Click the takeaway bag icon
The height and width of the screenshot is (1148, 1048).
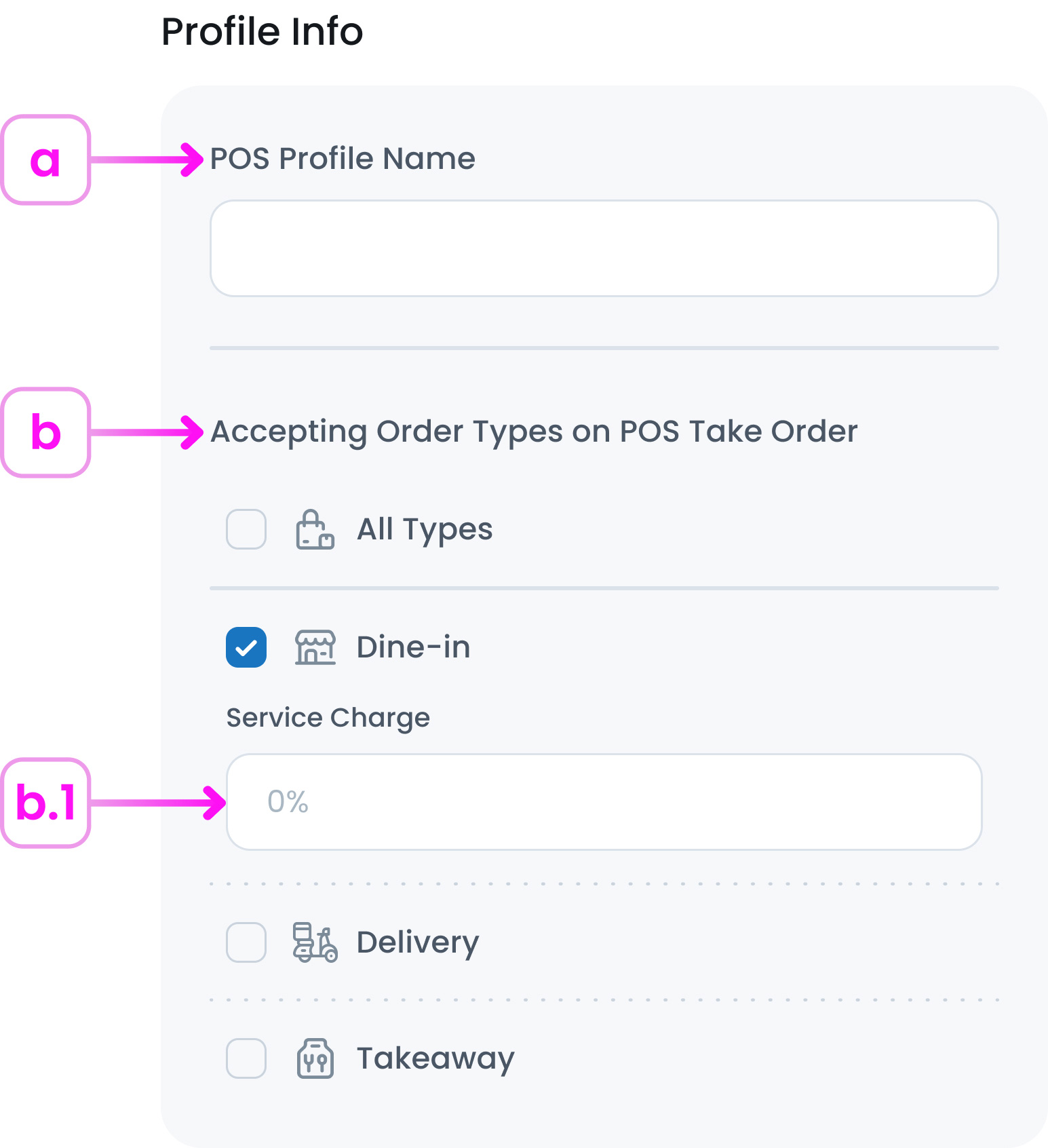point(315,1058)
